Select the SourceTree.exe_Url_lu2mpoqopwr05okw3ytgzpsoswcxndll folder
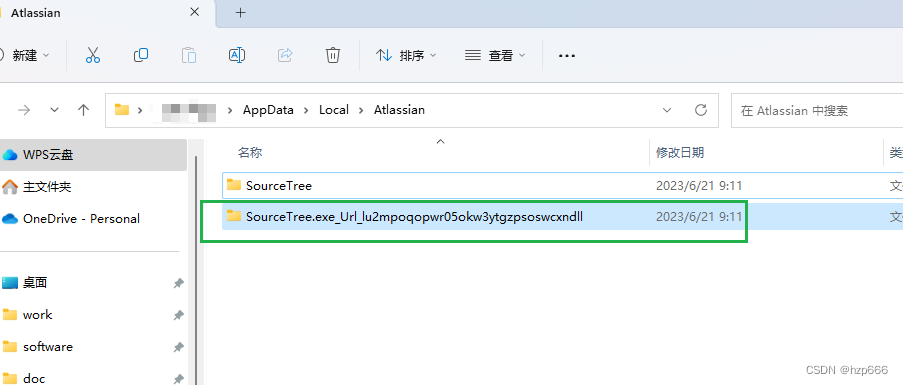The height and width of the screenshot is (385, 903). click(562, 216)
